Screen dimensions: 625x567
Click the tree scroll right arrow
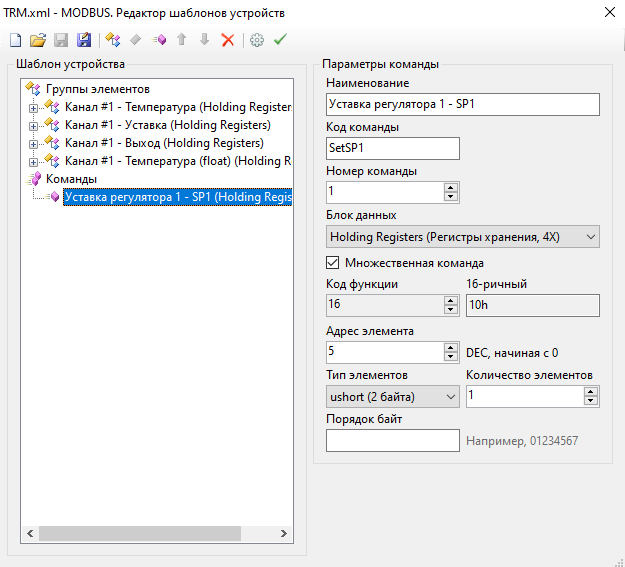283,534
